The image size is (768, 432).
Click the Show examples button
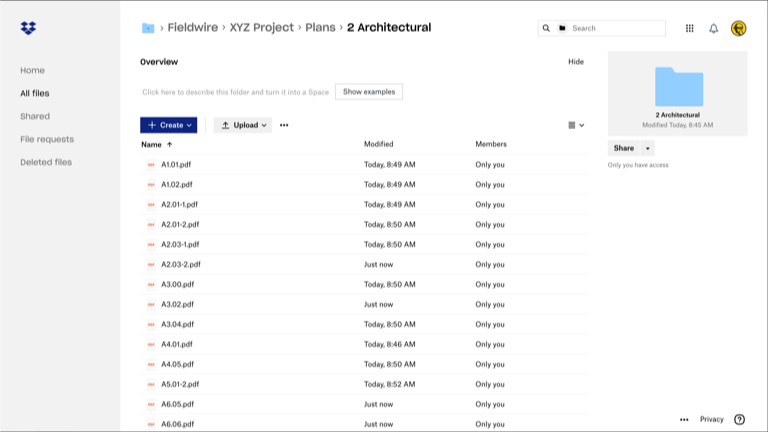click(x=369, y=92)
